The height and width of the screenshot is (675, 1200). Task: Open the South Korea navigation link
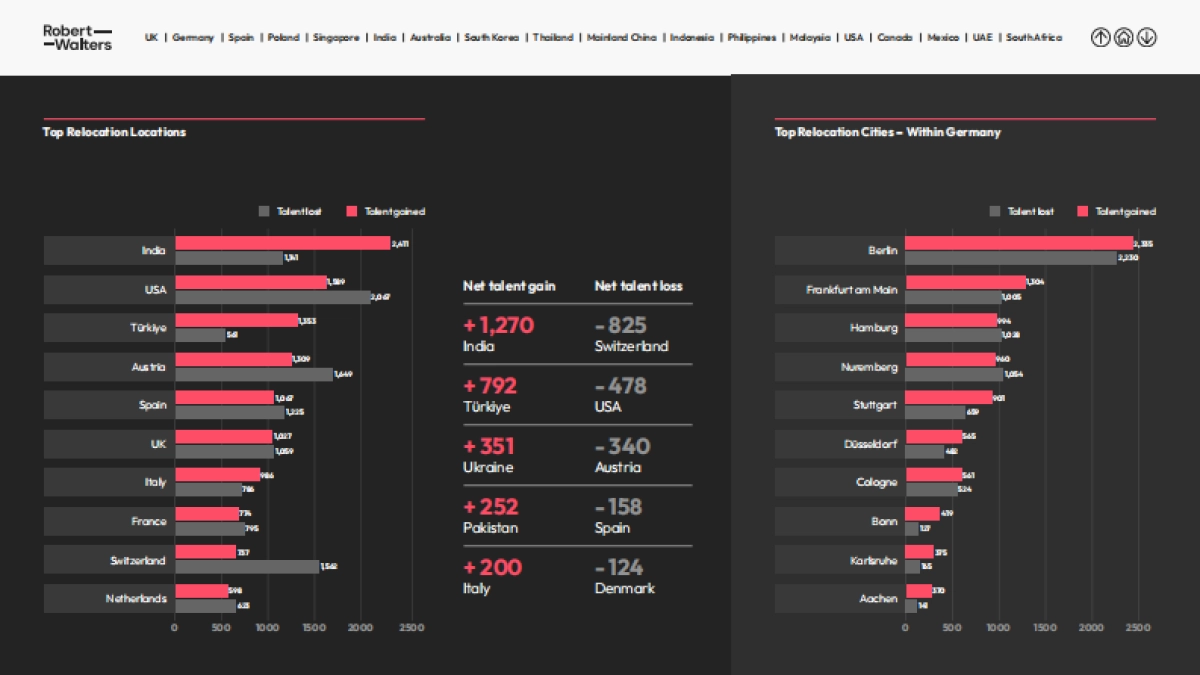[x=492, y=38]
